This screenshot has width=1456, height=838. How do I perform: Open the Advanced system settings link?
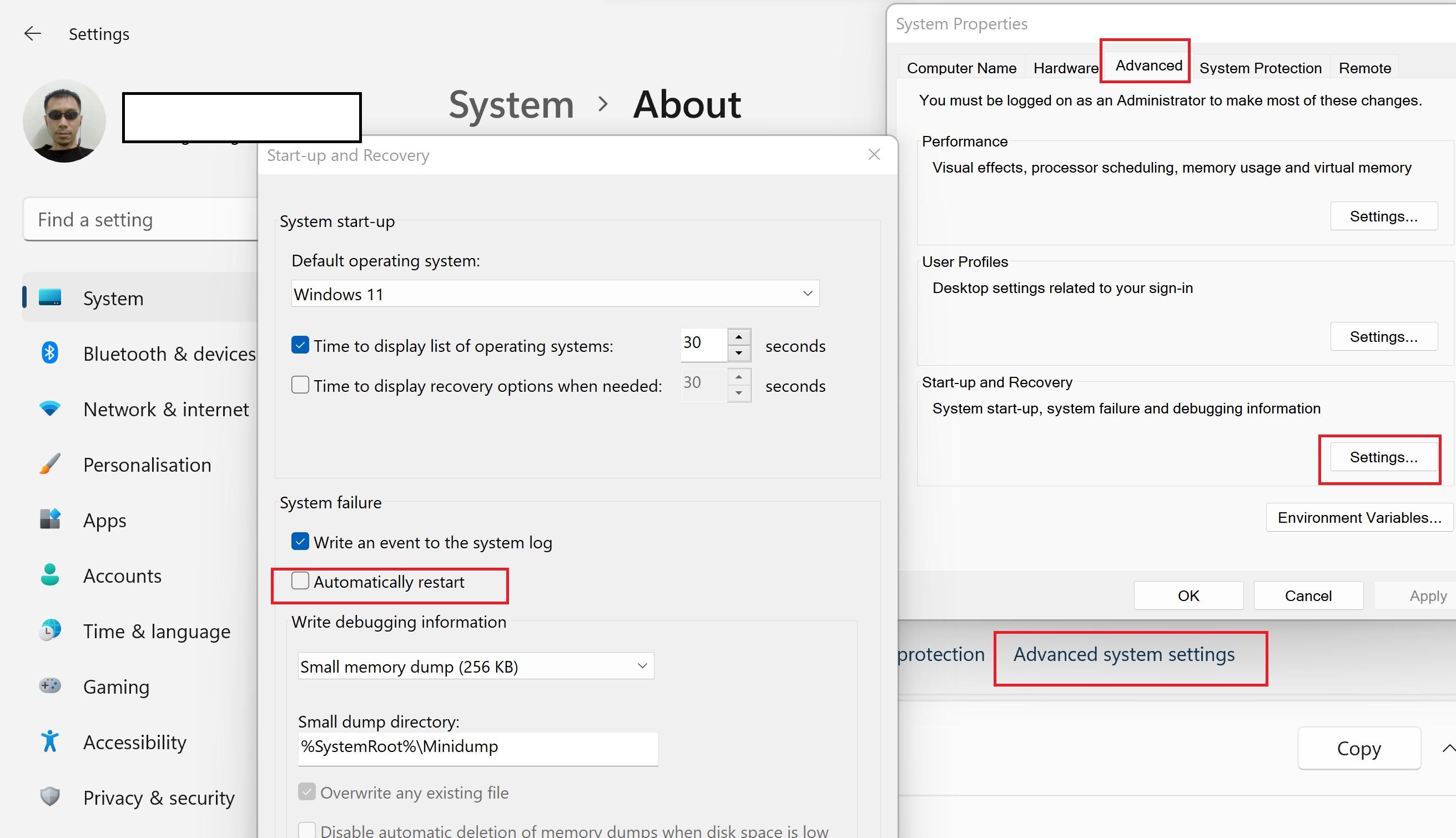pos(1124,654)
